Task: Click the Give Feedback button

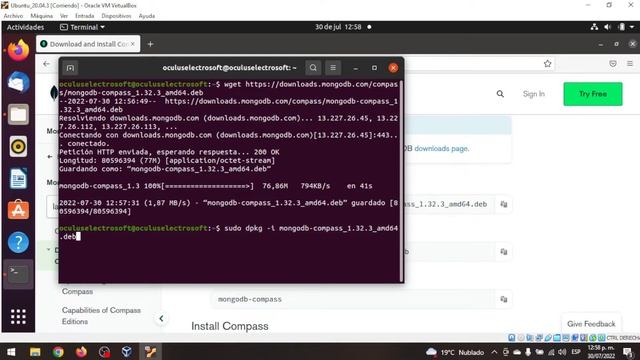Action: point(591,324)
